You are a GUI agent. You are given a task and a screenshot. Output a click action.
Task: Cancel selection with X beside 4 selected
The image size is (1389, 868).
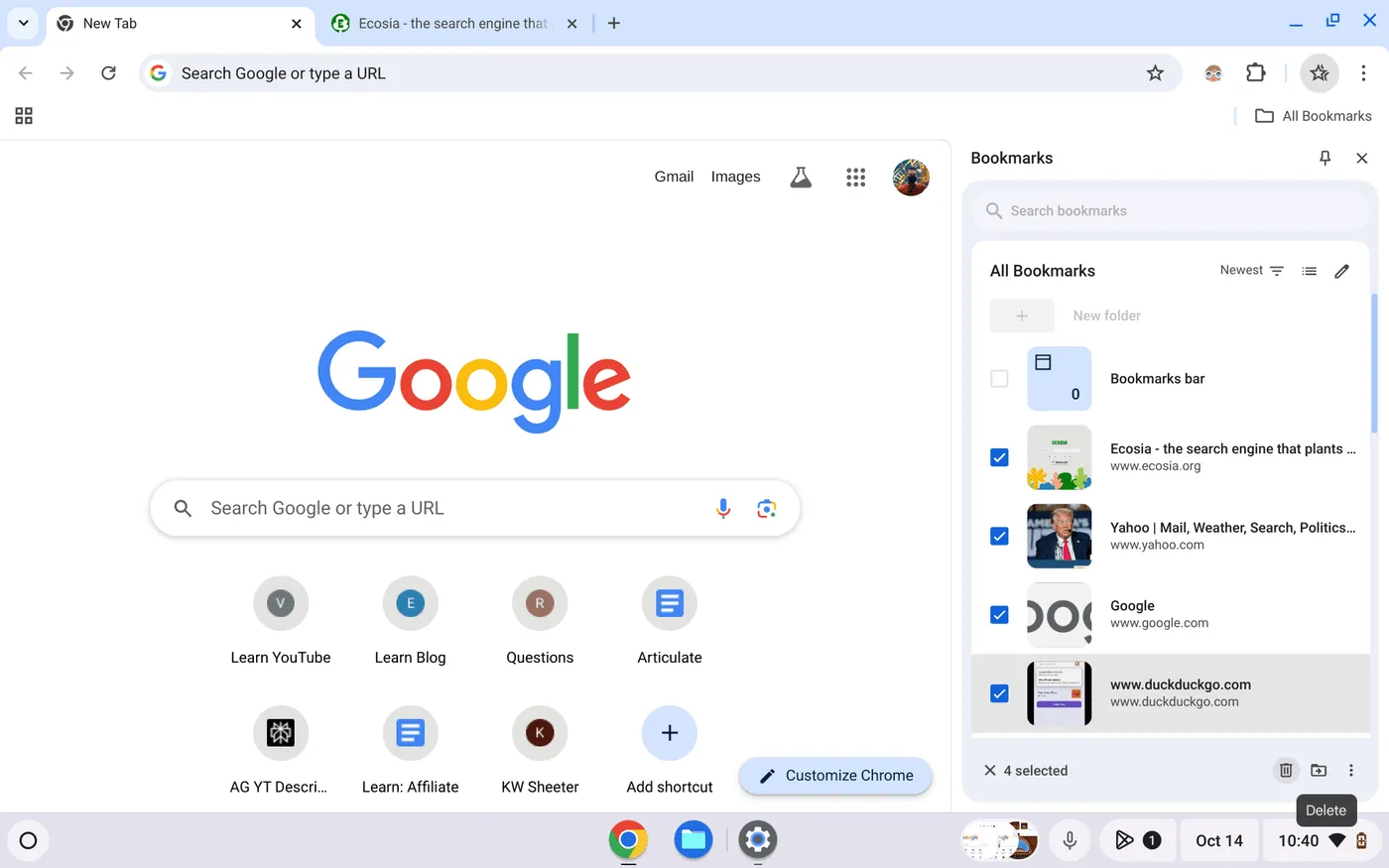tap(989, 770)
